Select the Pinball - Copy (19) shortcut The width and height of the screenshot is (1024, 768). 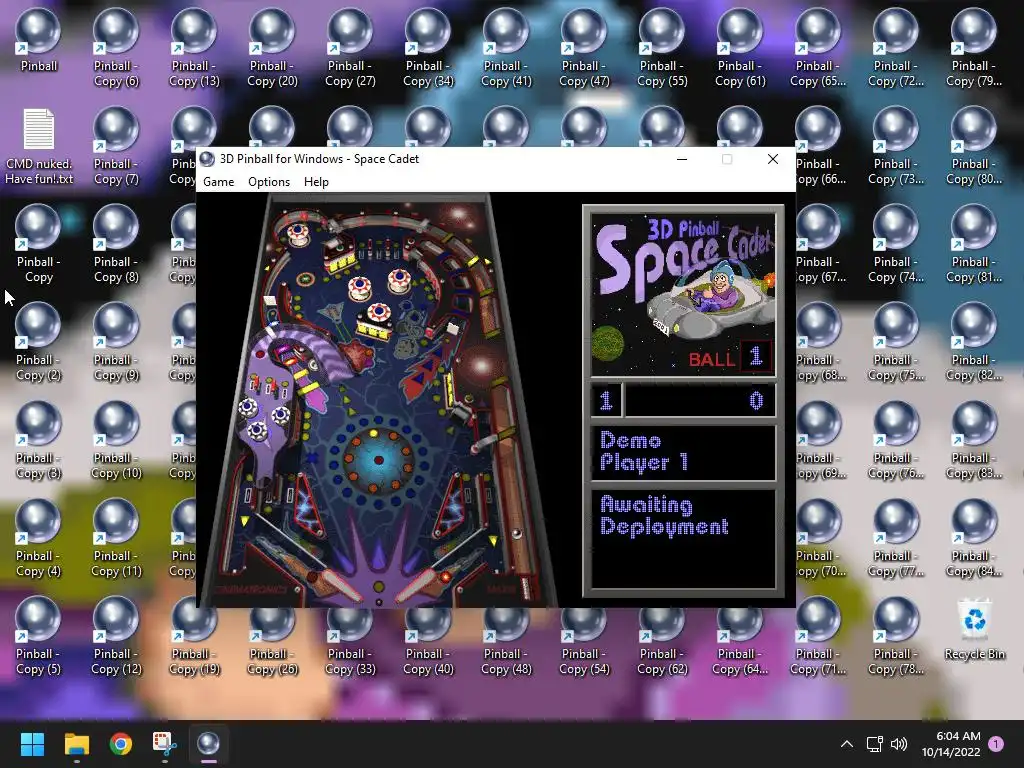(x=194, y=643)
